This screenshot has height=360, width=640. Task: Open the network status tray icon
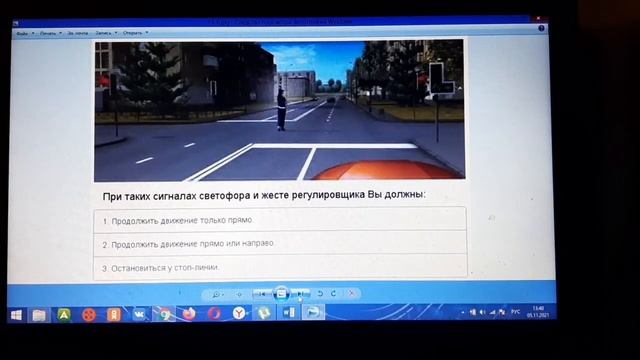(x=493, y=312)
